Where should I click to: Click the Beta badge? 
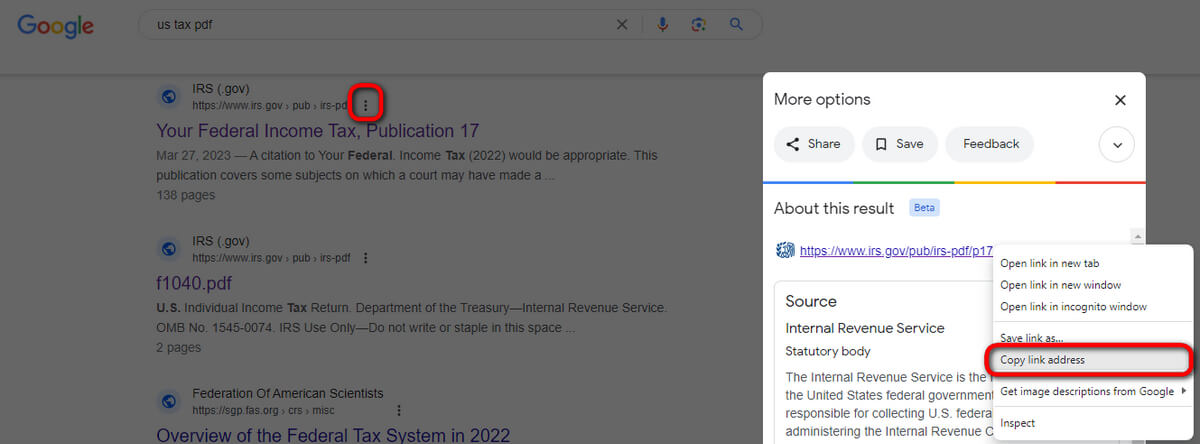click(924, 208)
